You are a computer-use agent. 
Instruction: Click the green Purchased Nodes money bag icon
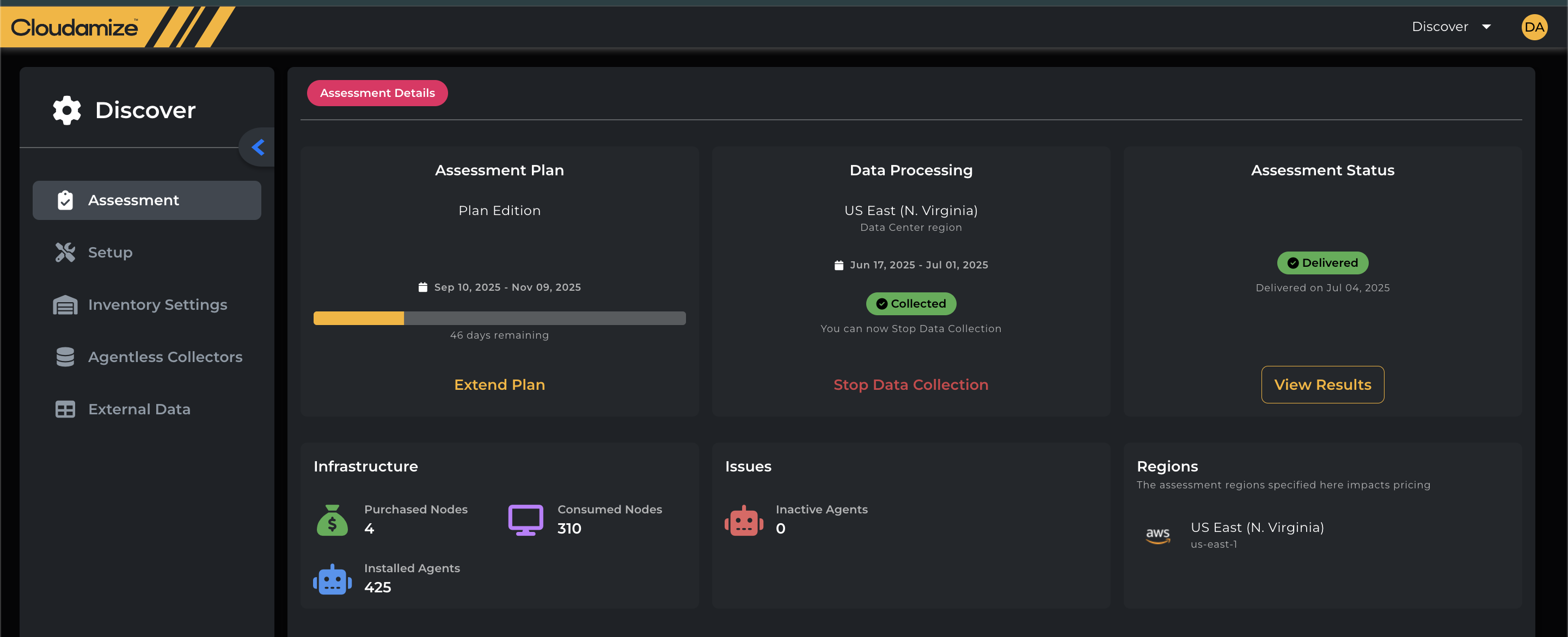point(332,520)
